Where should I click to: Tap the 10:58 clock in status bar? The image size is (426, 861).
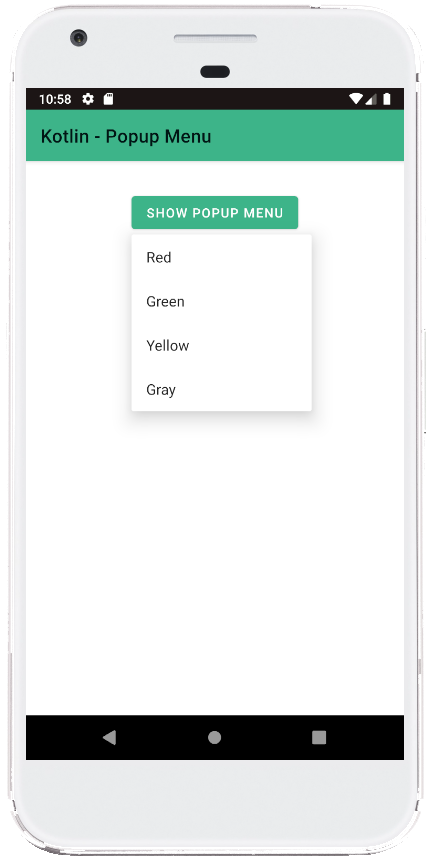(x=55, y=99)
